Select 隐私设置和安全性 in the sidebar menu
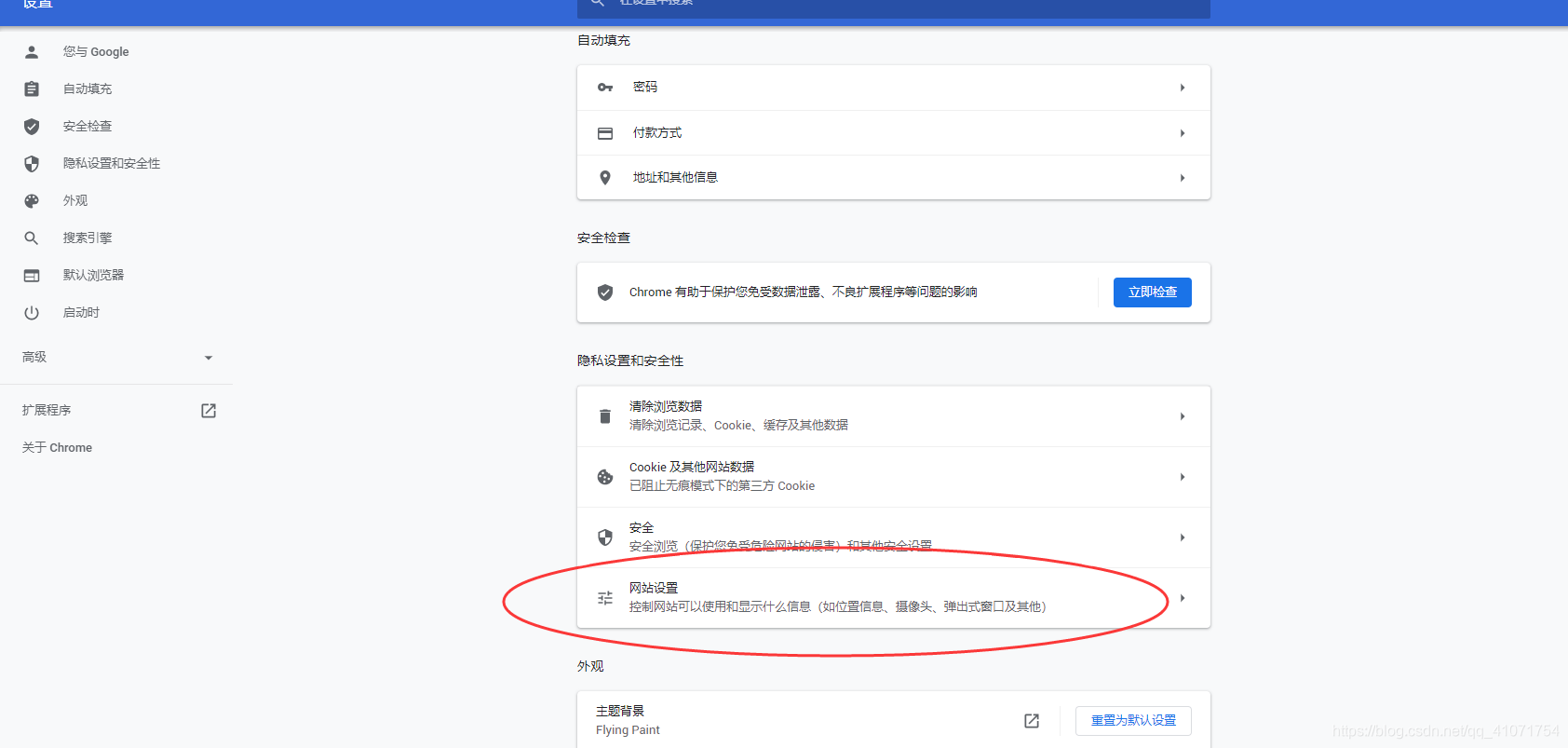Screen dimensions: 1568x748 tap(112, 164)
